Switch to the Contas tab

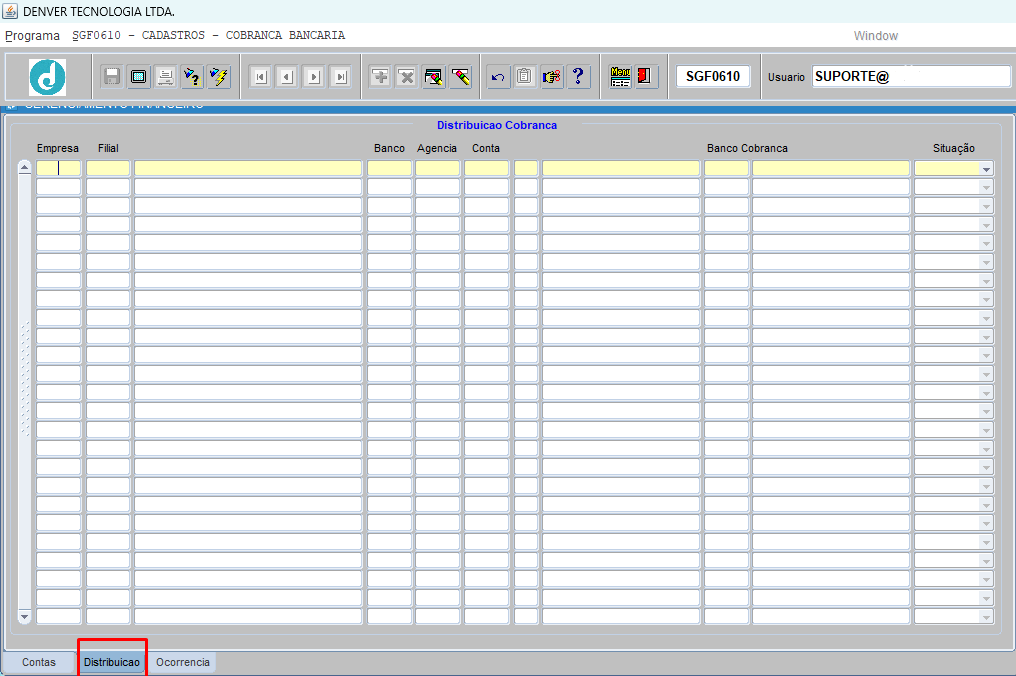(39, 663)
